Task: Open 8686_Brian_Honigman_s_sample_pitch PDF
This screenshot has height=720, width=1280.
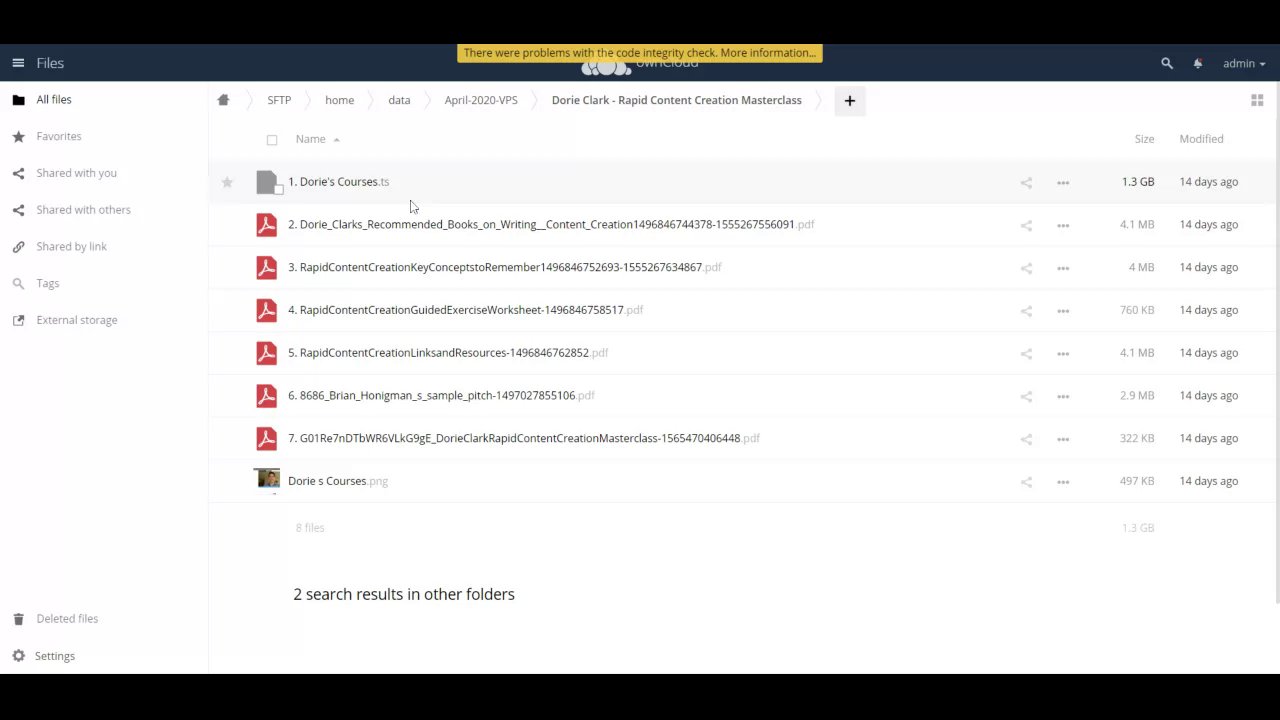Action: coord(441,395)
